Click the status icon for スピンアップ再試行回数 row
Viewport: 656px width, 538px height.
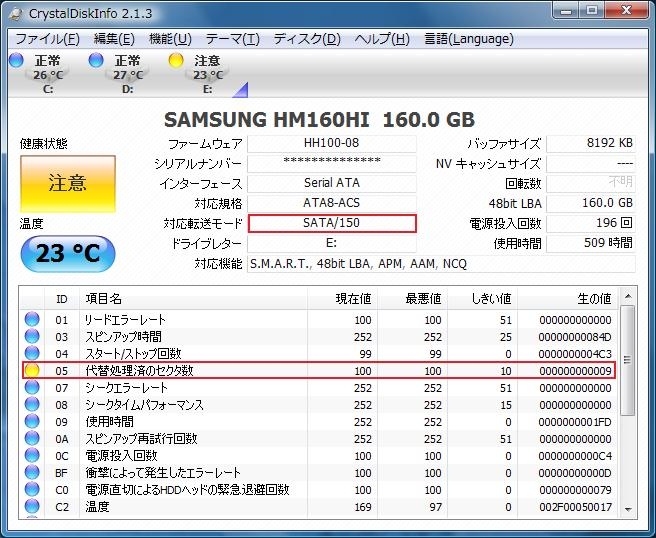click(32, 438)
